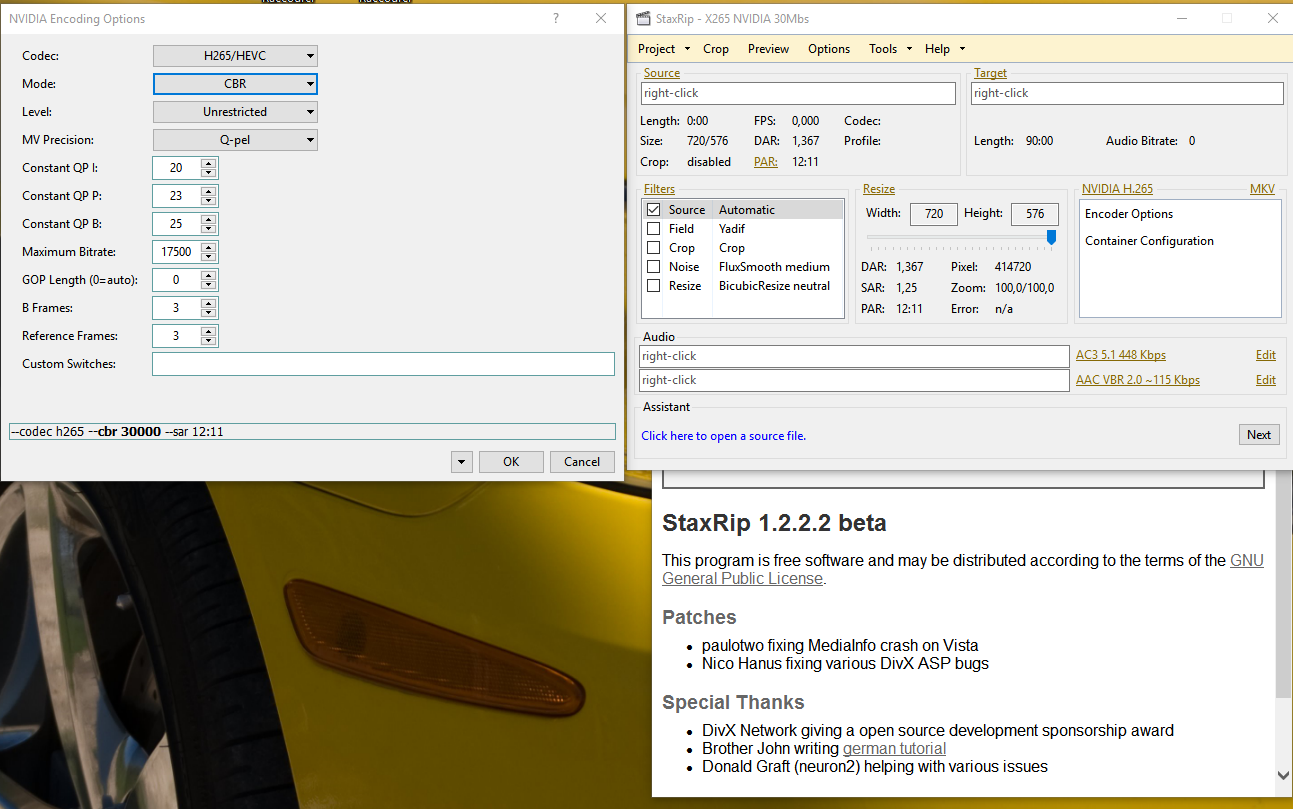The height and width of the screenshot is (809, 1293).
Task: Click the StaxRip app icon in title bar
Action: coord(644,19)
